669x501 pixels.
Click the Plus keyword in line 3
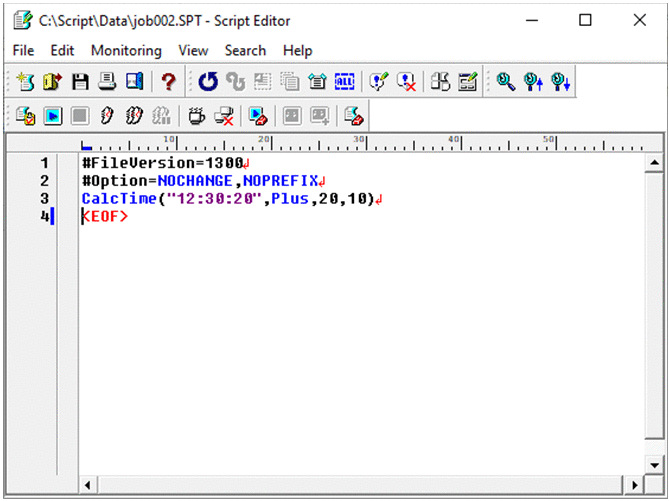[x=290, y=199]
